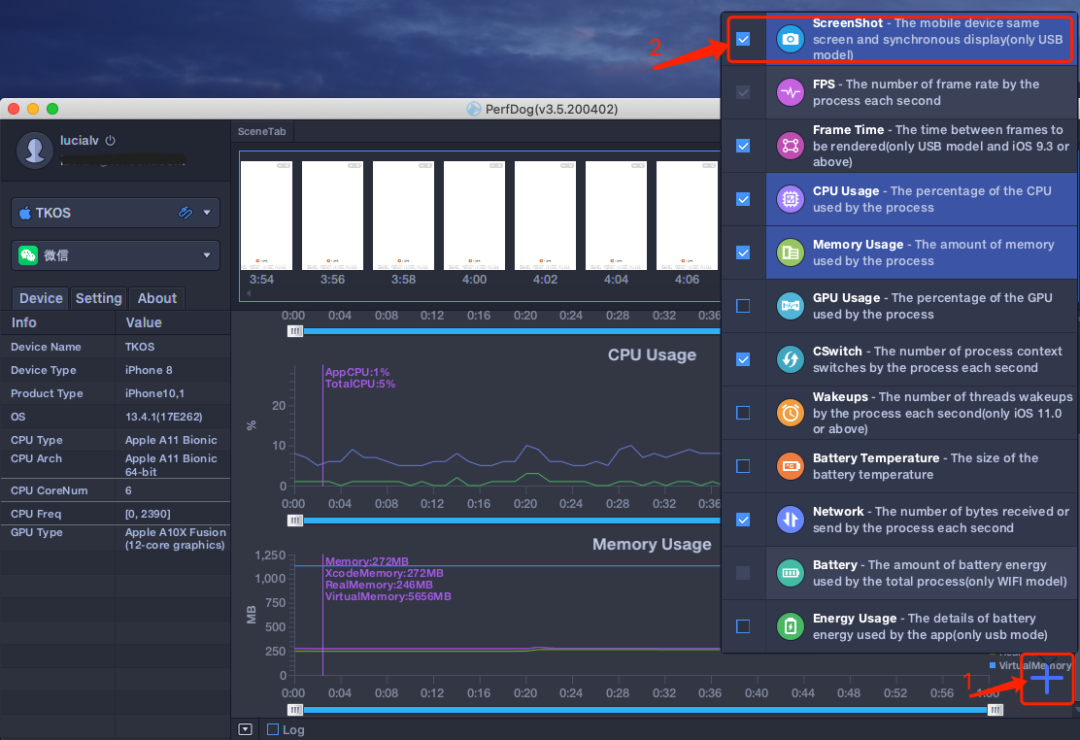Viewport: 1080px width, 740px height.
Task: Switch to the About tab
Action: click(157, 298)
